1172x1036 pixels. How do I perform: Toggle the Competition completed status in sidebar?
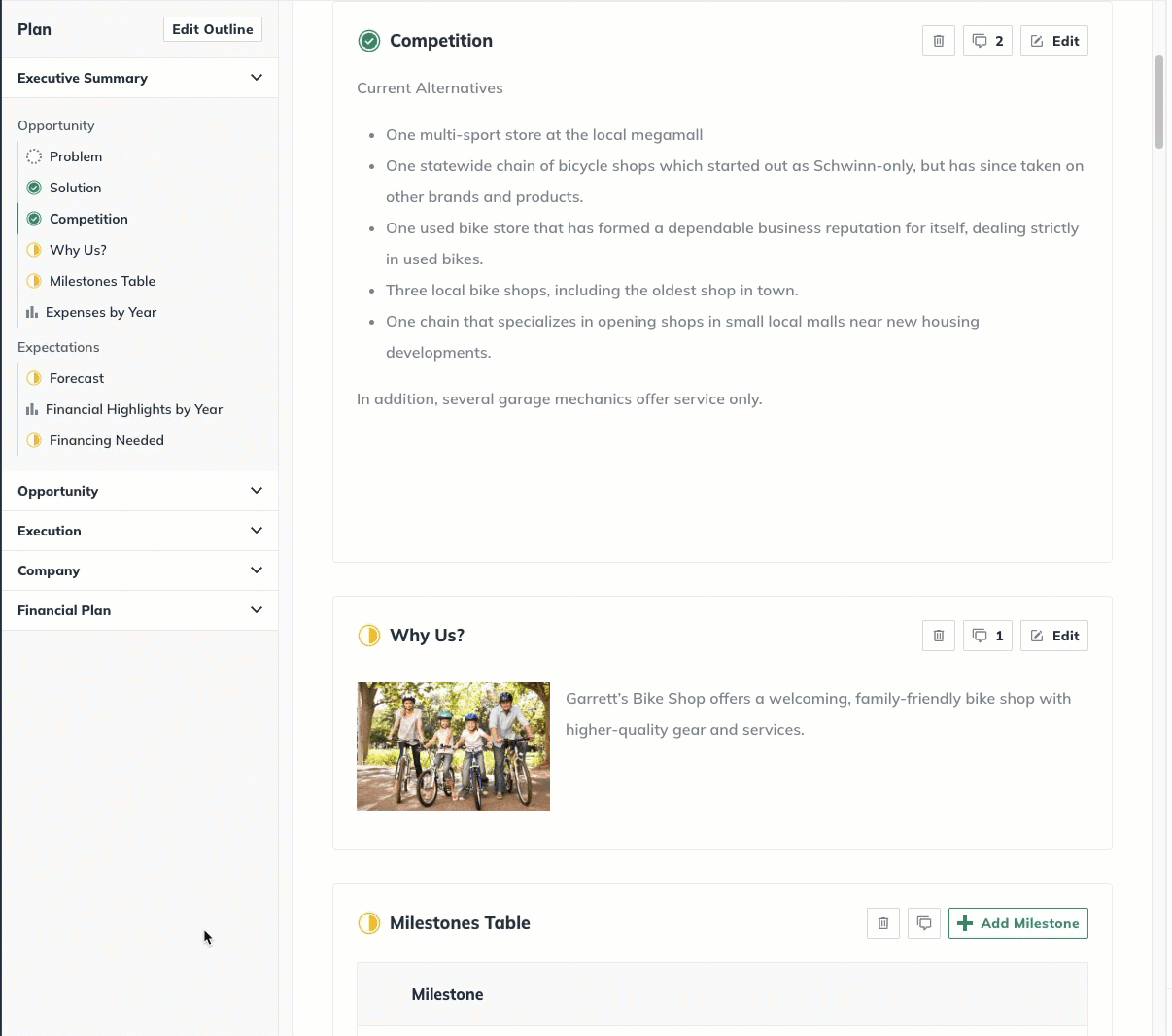34,219
